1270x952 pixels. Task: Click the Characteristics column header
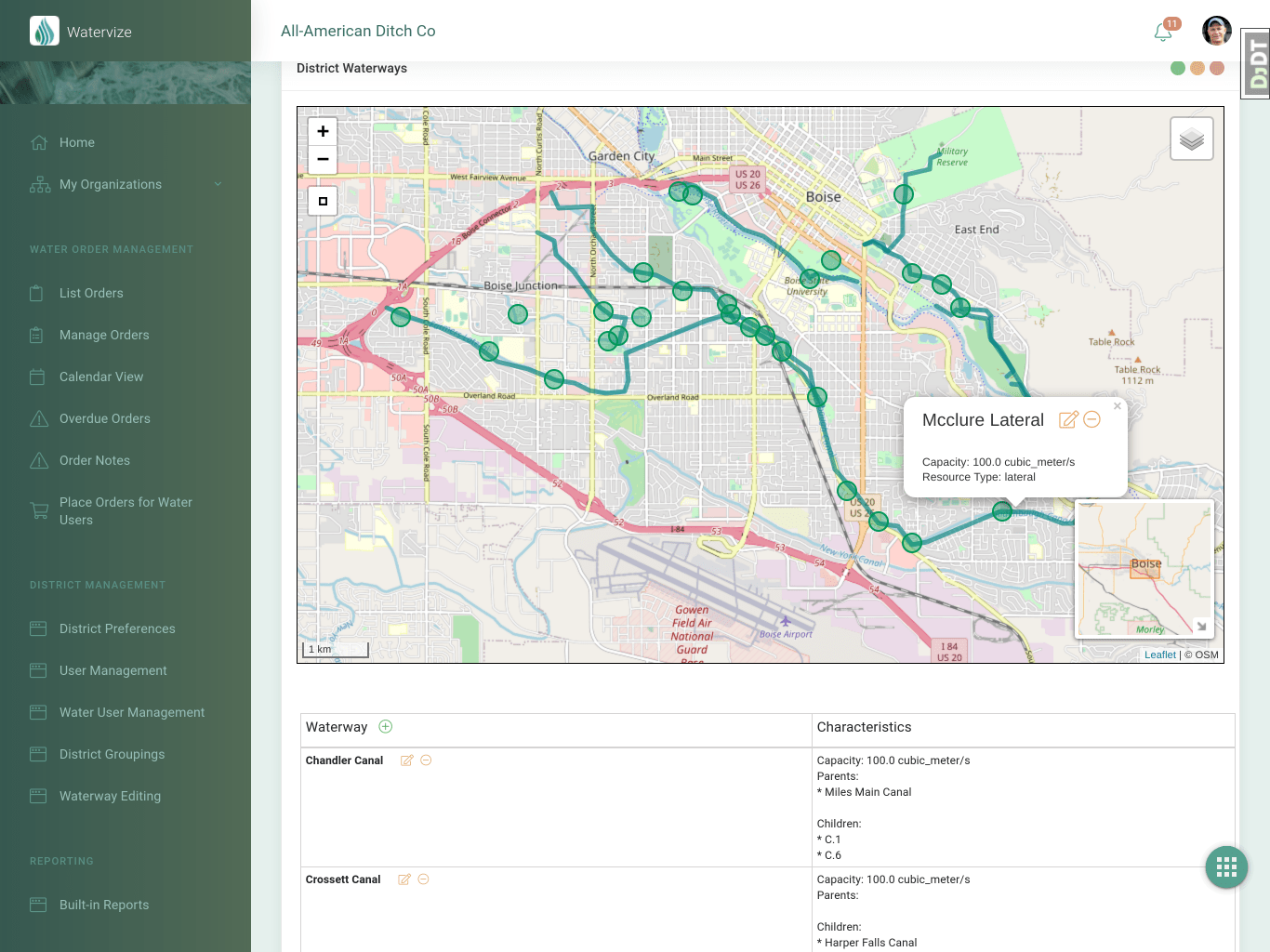[x=864, y=727]
